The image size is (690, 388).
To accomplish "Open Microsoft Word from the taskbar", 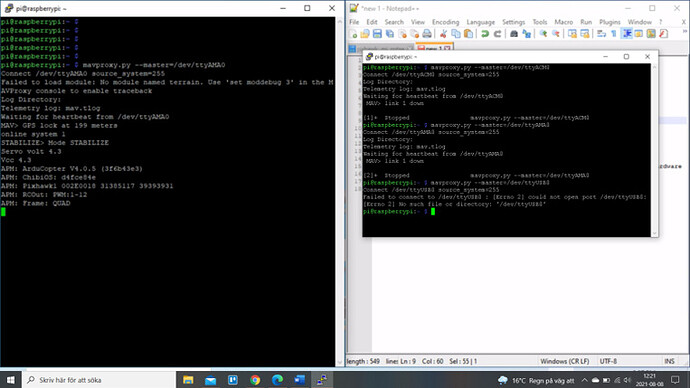I will (x=300, y=380).
